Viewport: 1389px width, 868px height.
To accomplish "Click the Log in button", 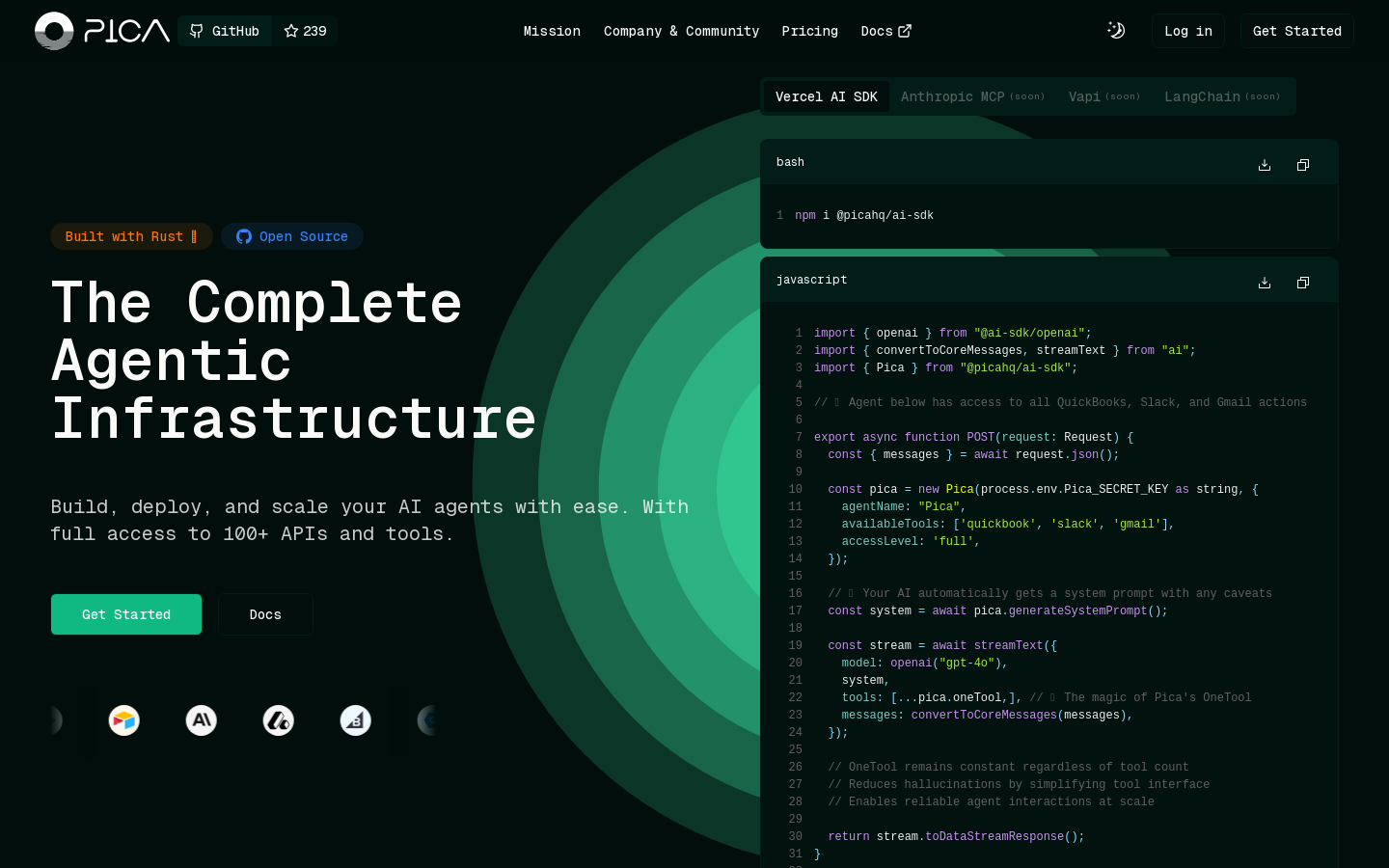I will click(x=1188, y=31).
